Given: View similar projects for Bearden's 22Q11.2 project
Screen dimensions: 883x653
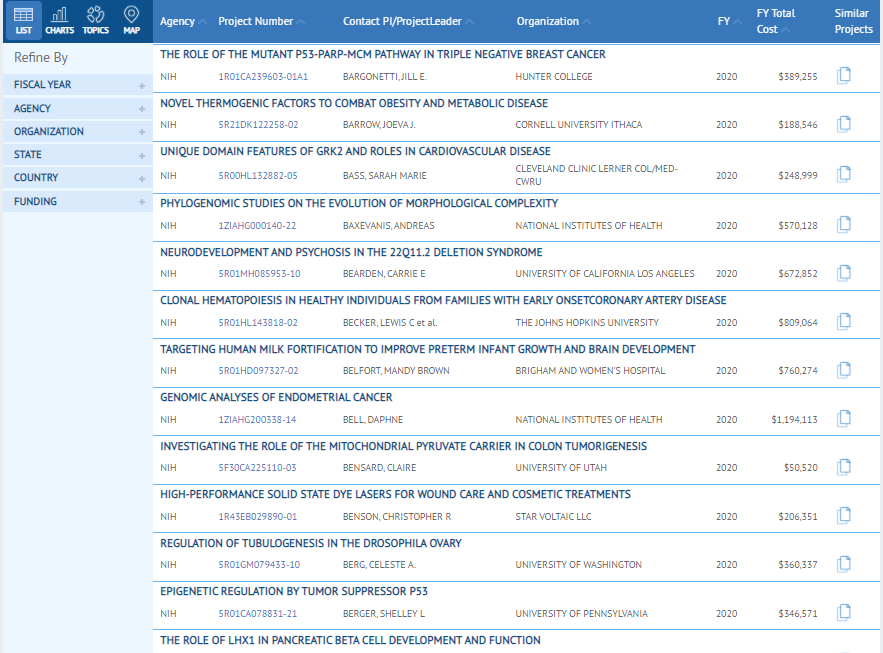Looking at the screenshot, I should click(x=844, y=273).
